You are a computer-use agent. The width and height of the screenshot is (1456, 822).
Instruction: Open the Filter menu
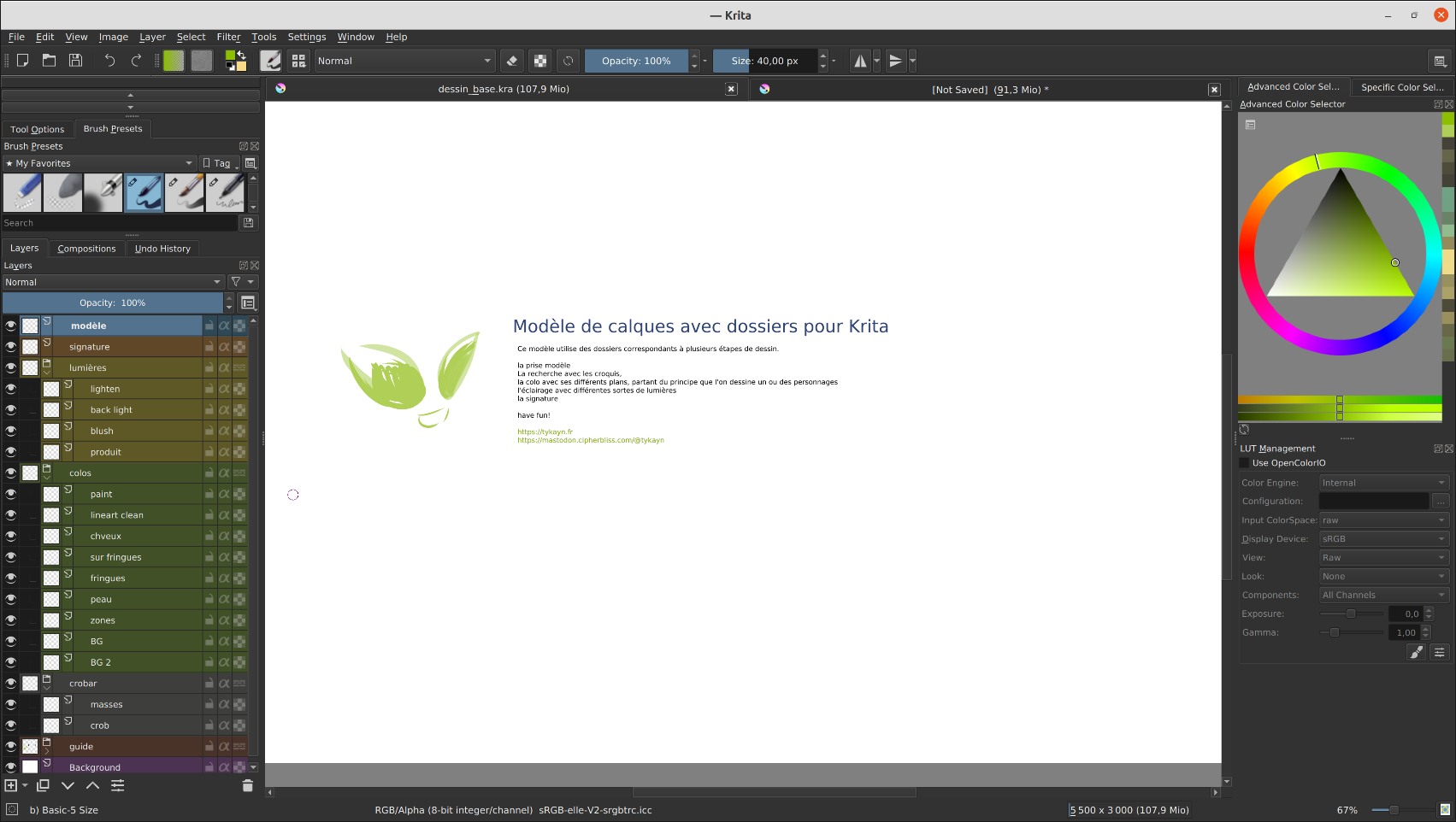(228, 37)
